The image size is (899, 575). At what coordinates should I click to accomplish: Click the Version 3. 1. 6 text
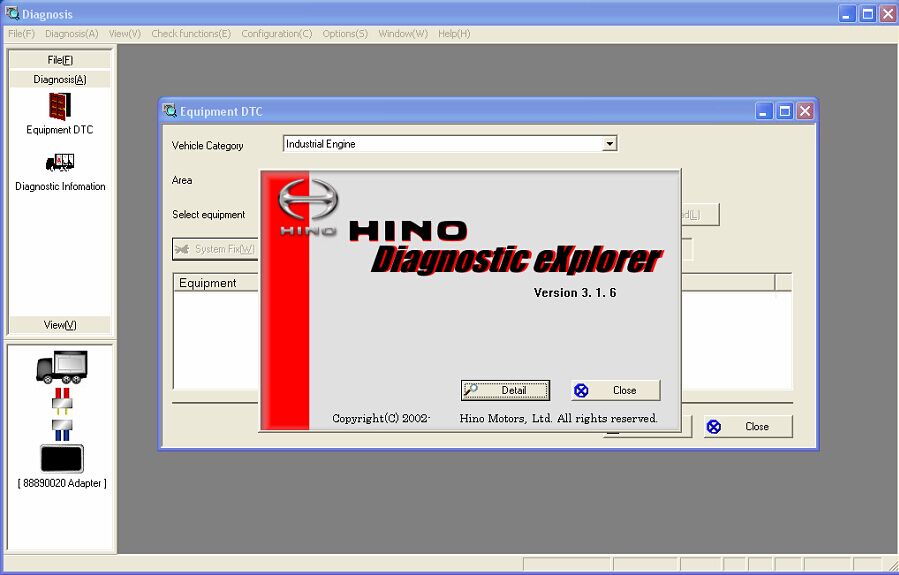pos(574,293)
